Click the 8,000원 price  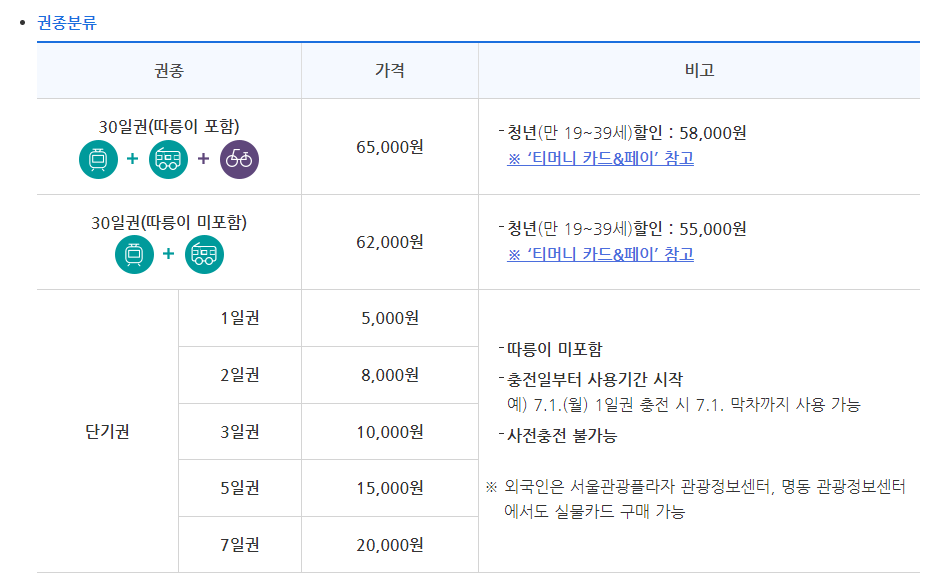390,375
